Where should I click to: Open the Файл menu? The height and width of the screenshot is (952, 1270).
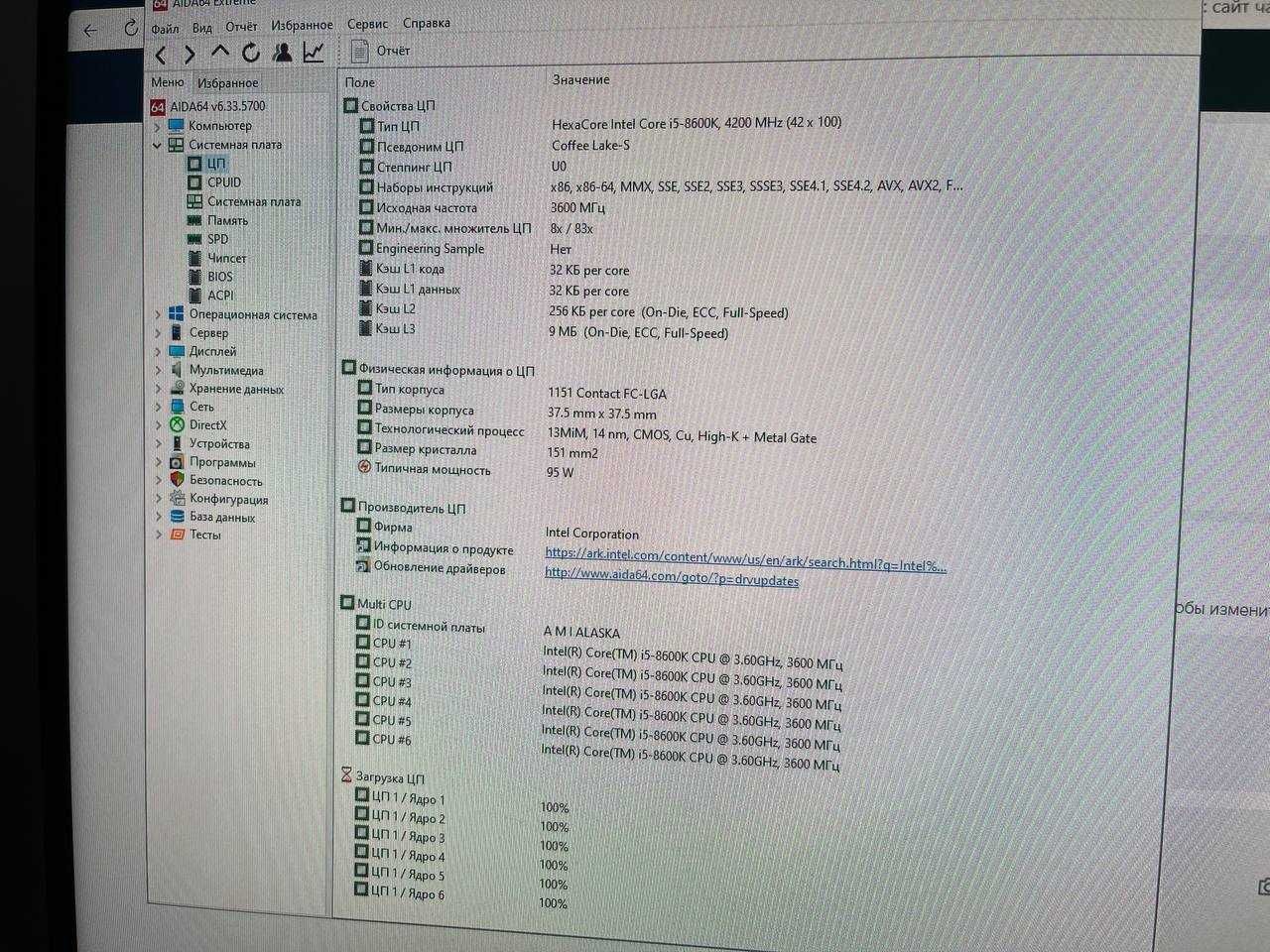pyautogui.click(x=165, y=29)
